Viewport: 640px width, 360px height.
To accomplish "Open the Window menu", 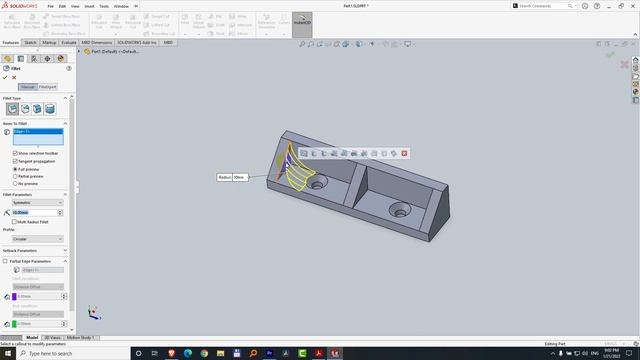I will 121,6.
